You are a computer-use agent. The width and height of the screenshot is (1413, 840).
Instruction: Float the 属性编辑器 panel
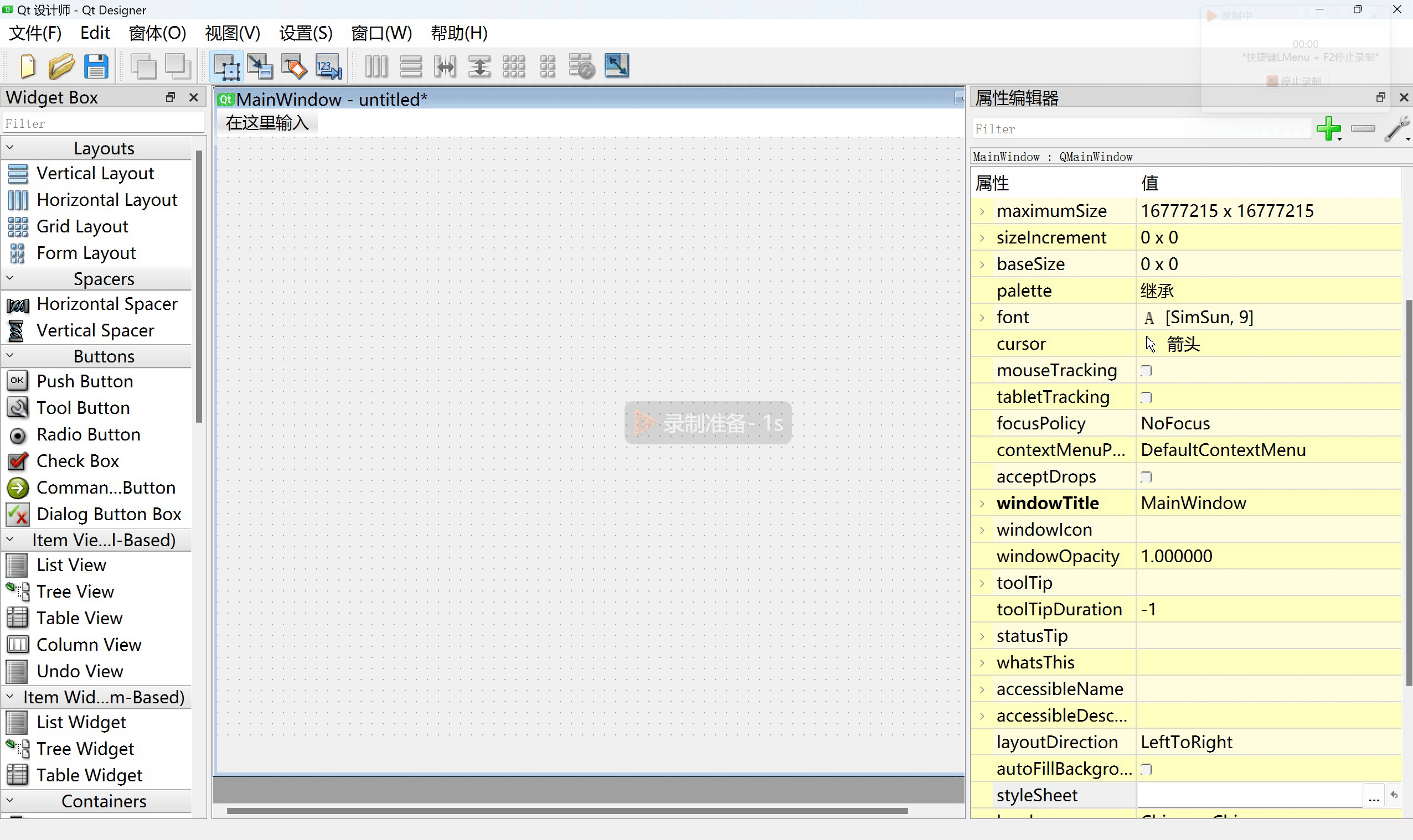1380,98
